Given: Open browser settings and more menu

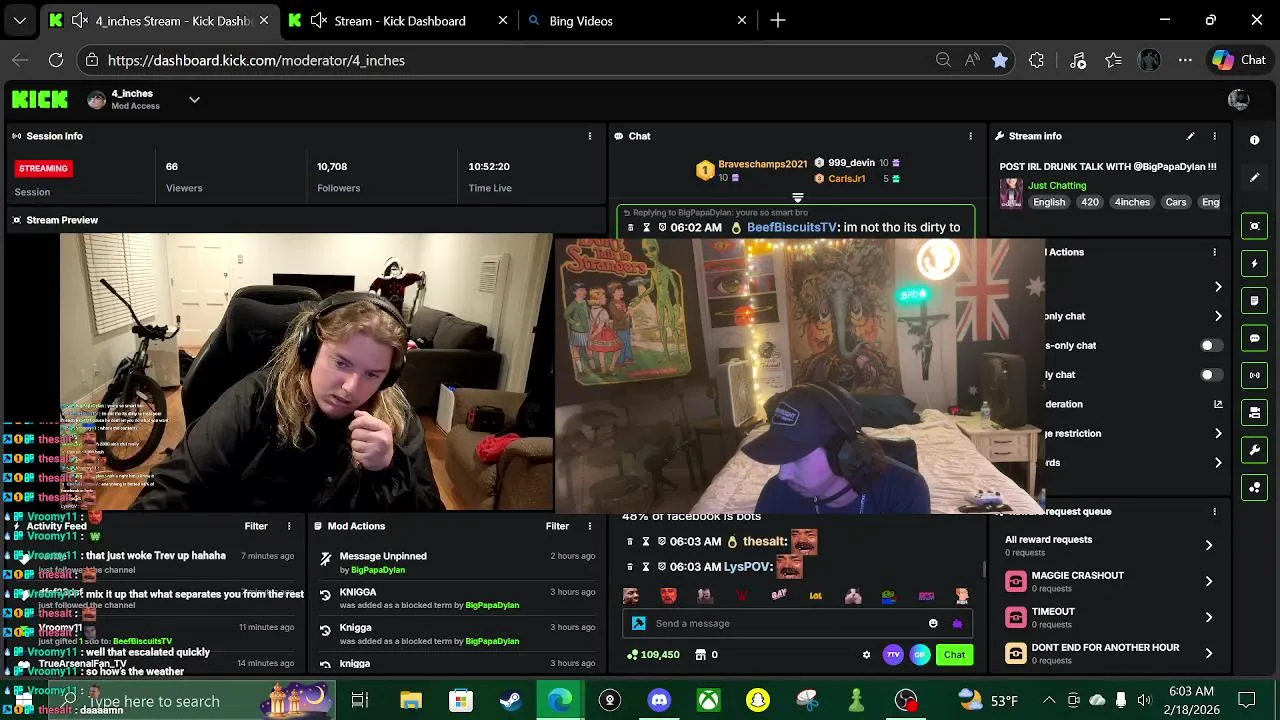Looking at the screenshot, I should pos(1185,60).
